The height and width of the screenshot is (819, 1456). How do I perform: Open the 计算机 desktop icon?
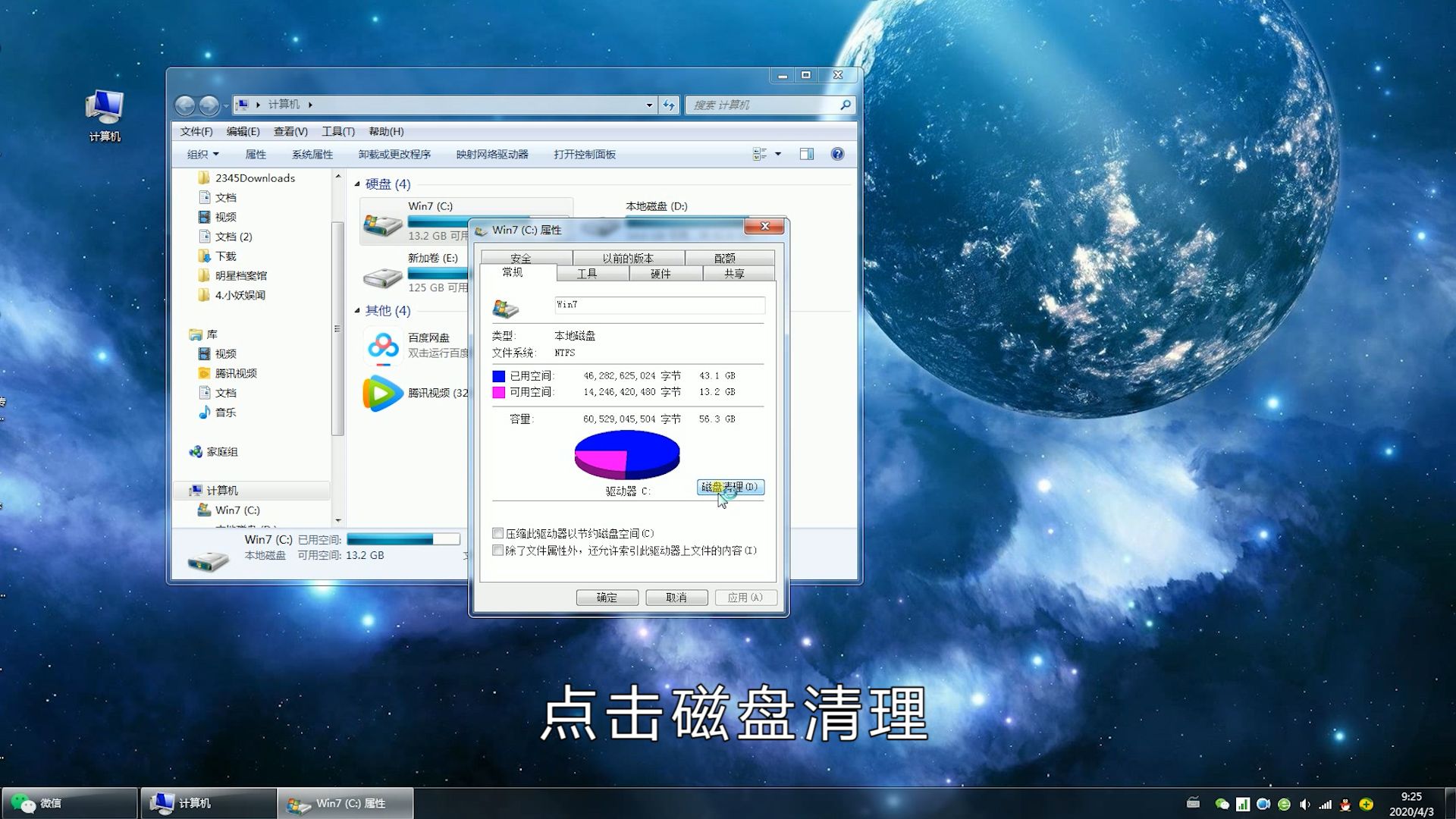pos(105,115)
